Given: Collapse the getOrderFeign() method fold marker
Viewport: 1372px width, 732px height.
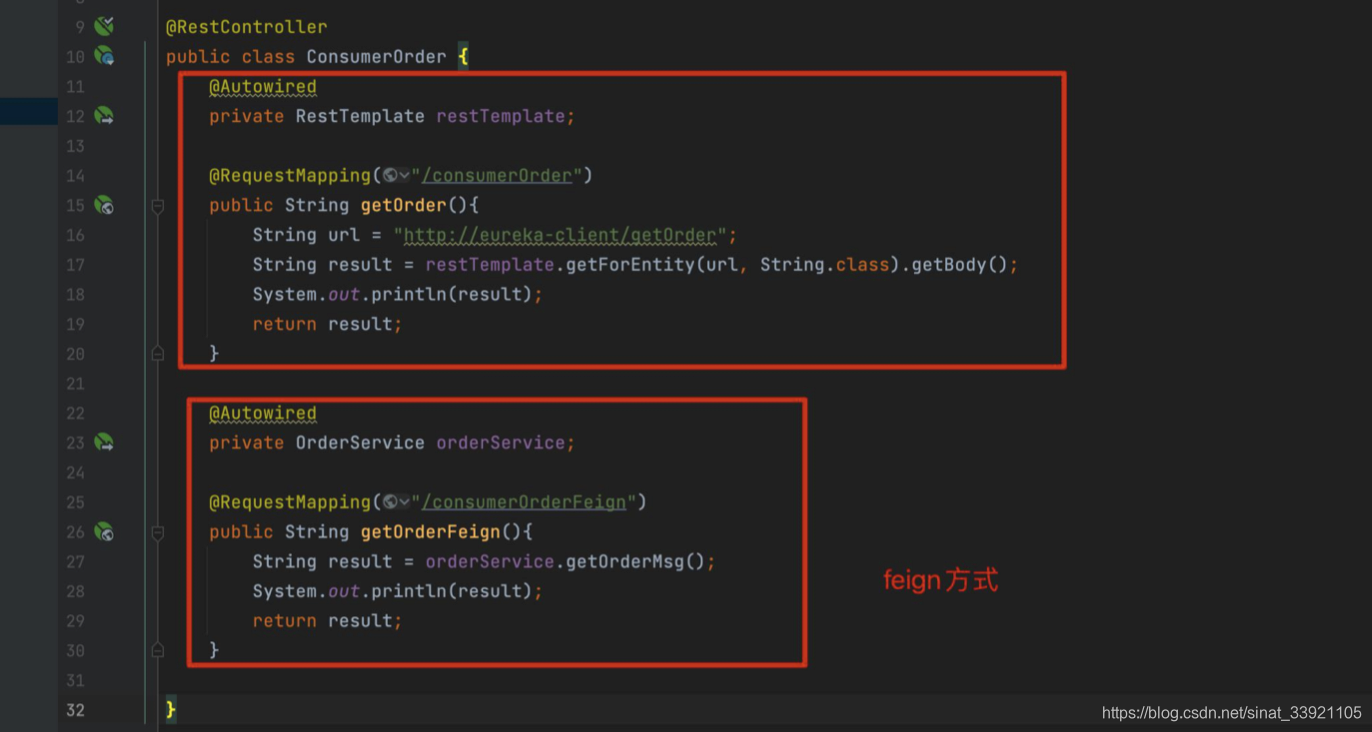Looking at the screenshot, I should point(157,532).
